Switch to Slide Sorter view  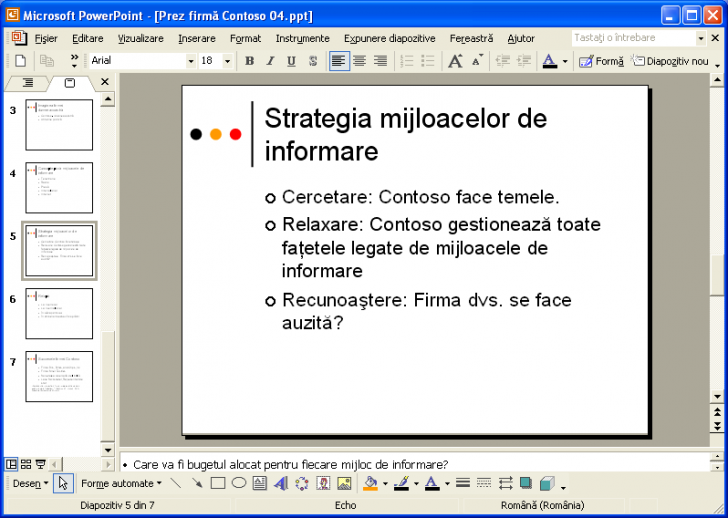pos(26,464)
